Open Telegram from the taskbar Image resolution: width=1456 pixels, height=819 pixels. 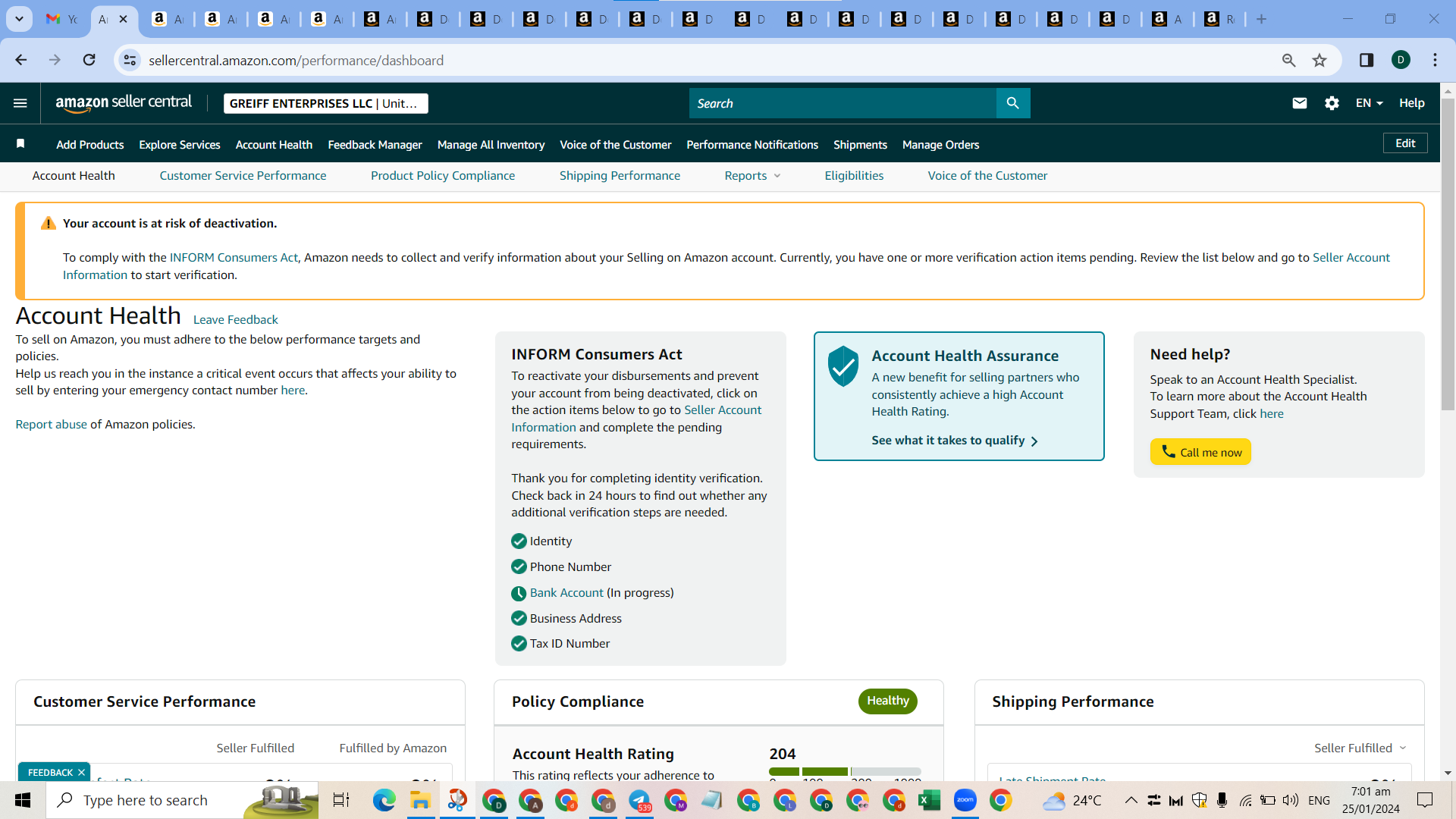coord(639,800)
